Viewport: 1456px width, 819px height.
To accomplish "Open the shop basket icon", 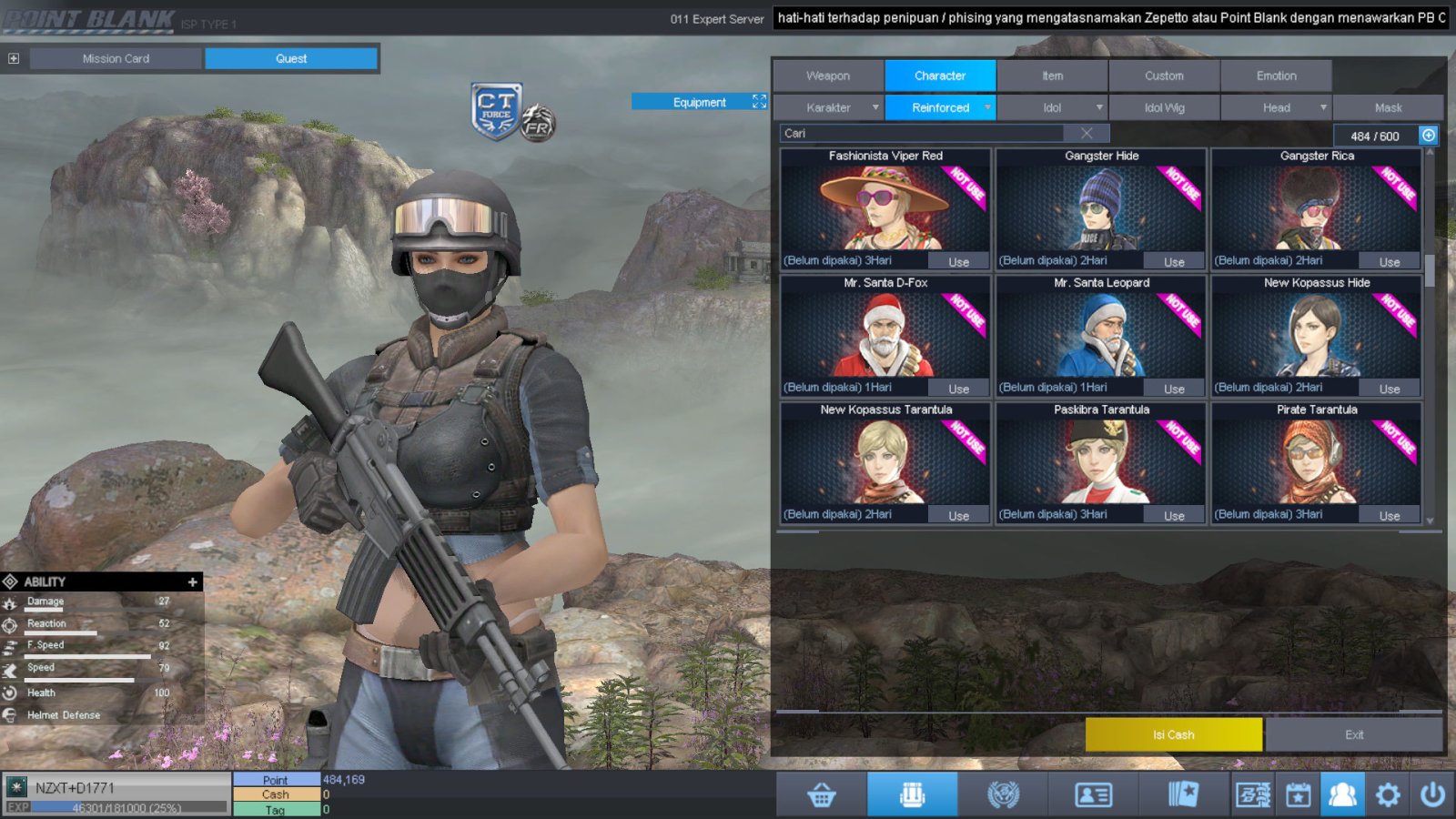I will pos(821,795).
